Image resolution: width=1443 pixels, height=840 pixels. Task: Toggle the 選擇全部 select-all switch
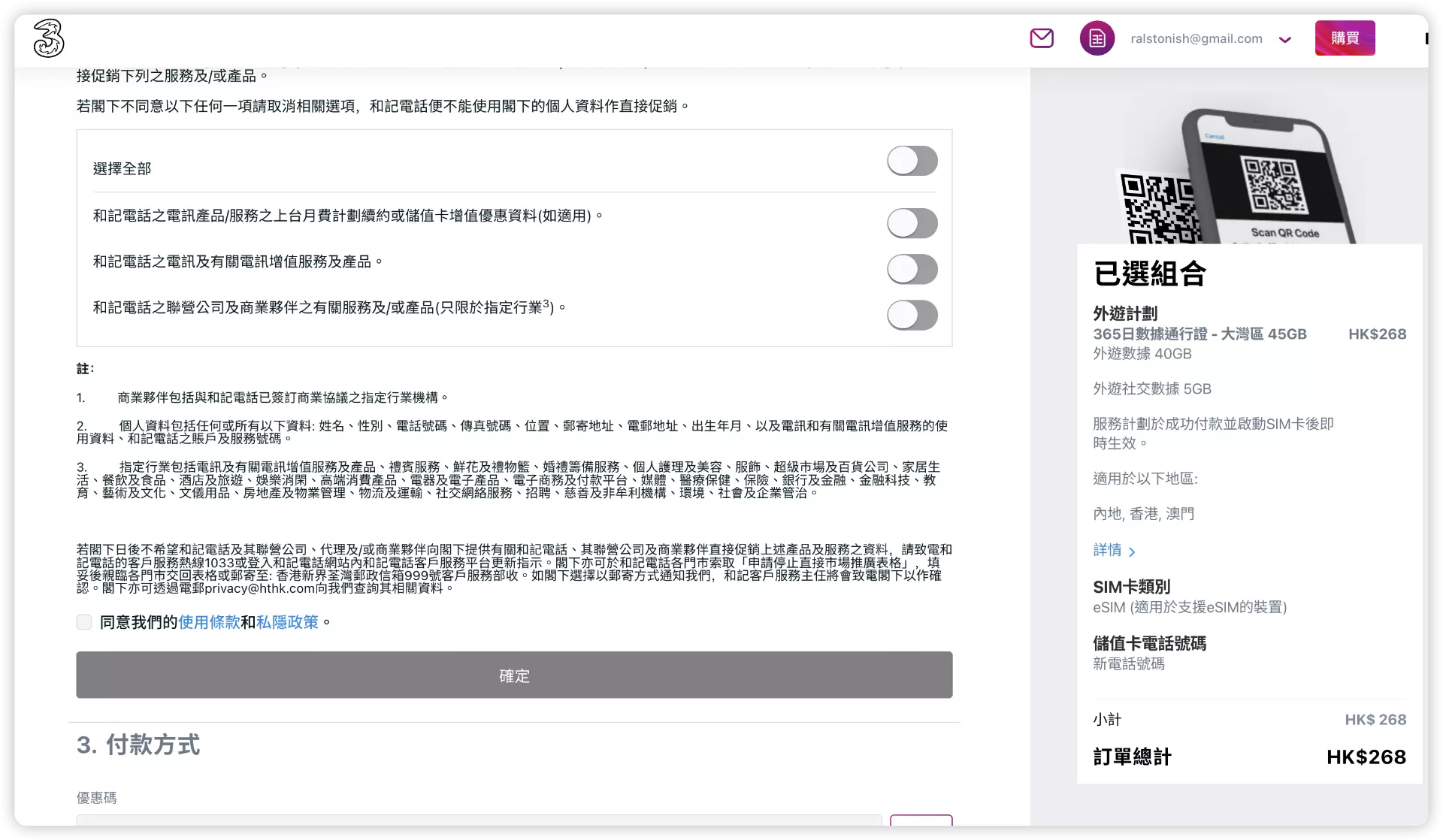pos(912,161)
